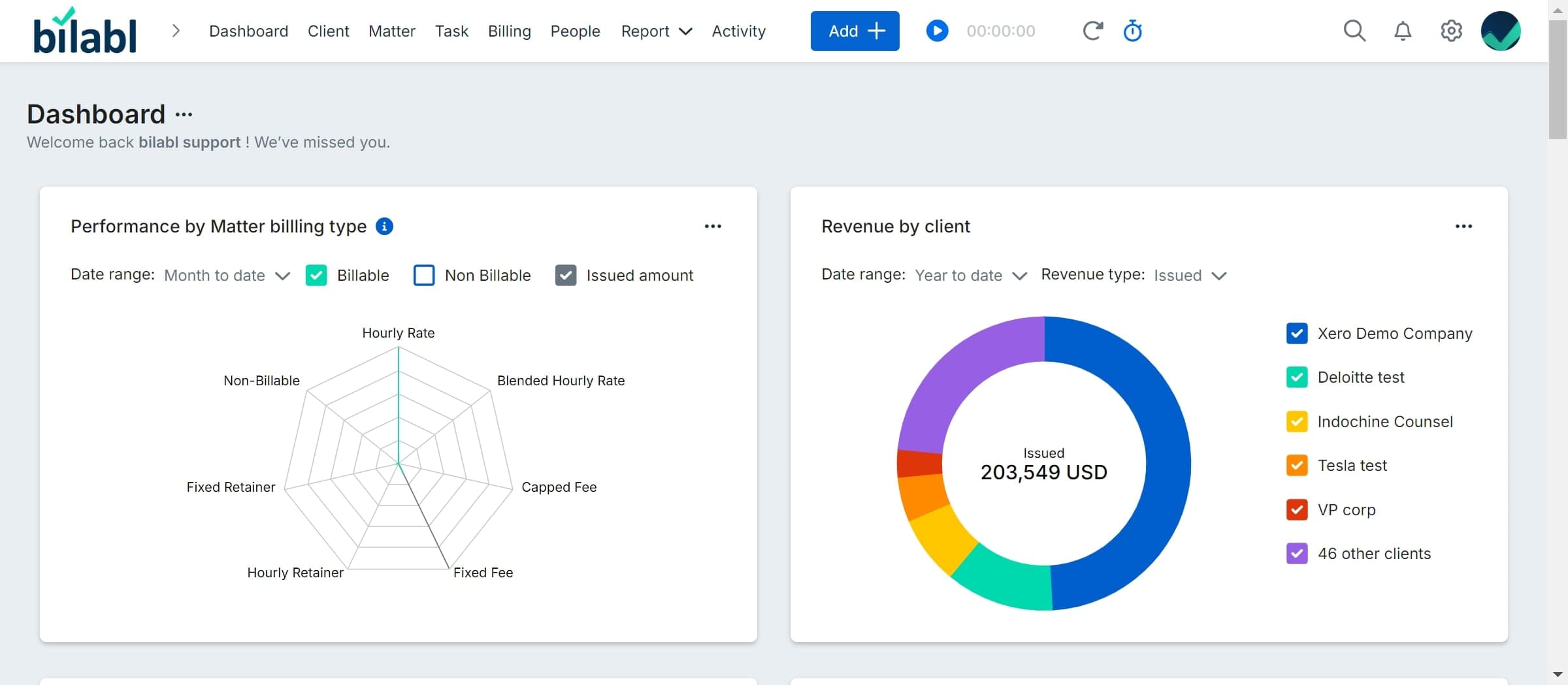The width and height of the screenshot is (1568, 685).
Task: Toggle Xero Demo Company legend swatch
Action: 1297,334
